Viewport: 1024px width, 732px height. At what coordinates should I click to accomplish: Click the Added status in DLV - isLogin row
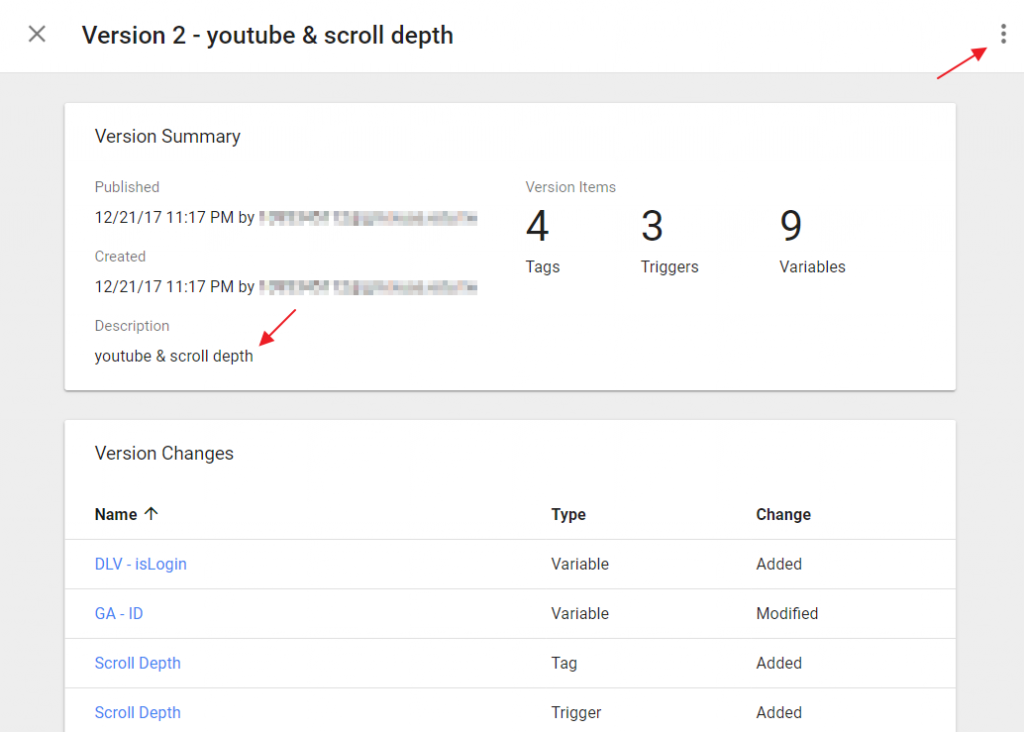(x=779, y=564)
